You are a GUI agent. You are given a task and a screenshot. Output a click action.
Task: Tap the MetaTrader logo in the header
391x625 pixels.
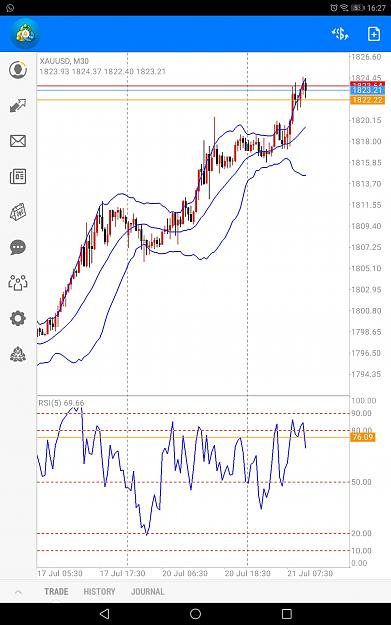pyautogui.click(x=25, y=34)
